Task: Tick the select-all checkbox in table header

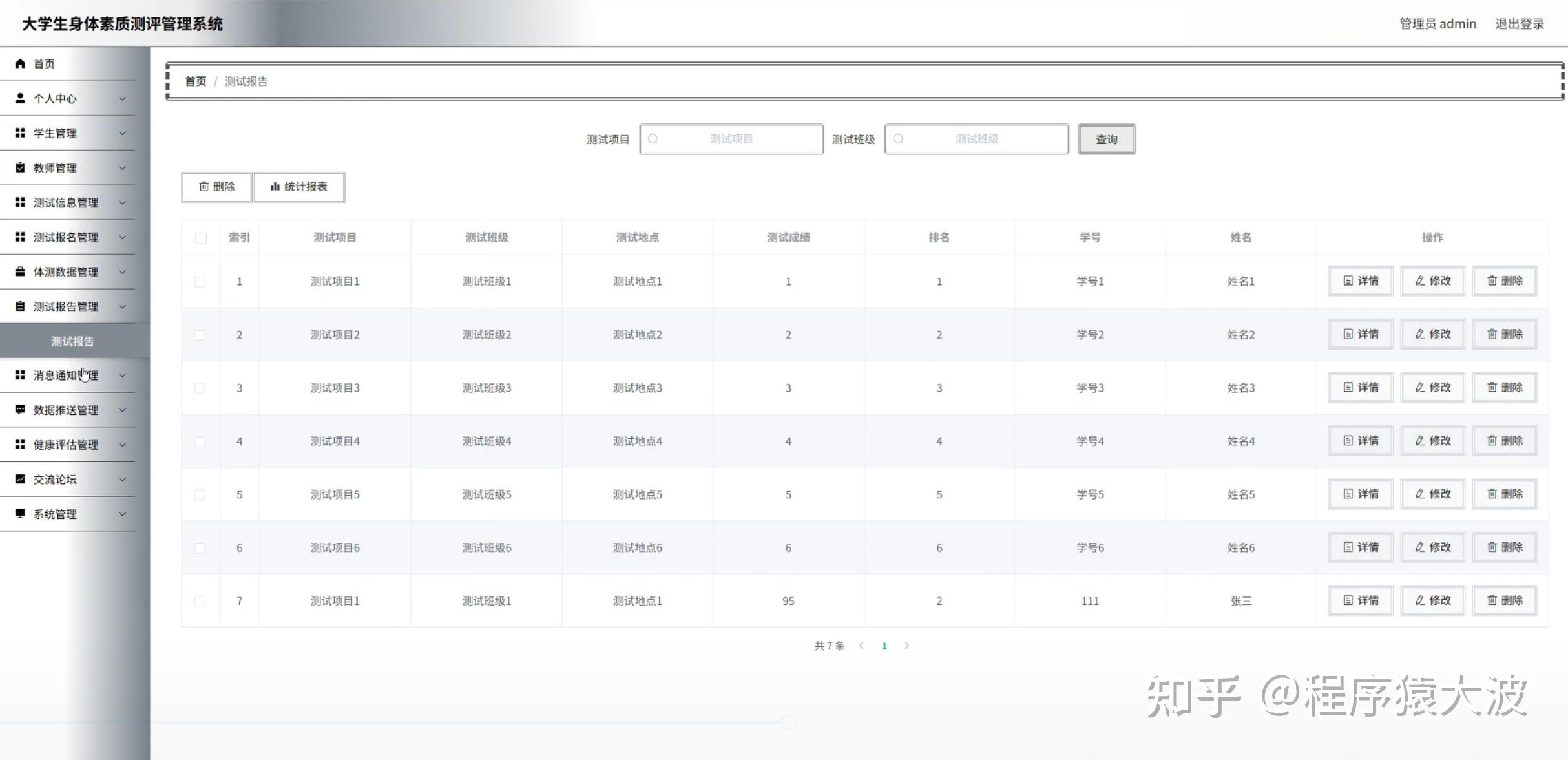Action: click(x=201, y=238)
